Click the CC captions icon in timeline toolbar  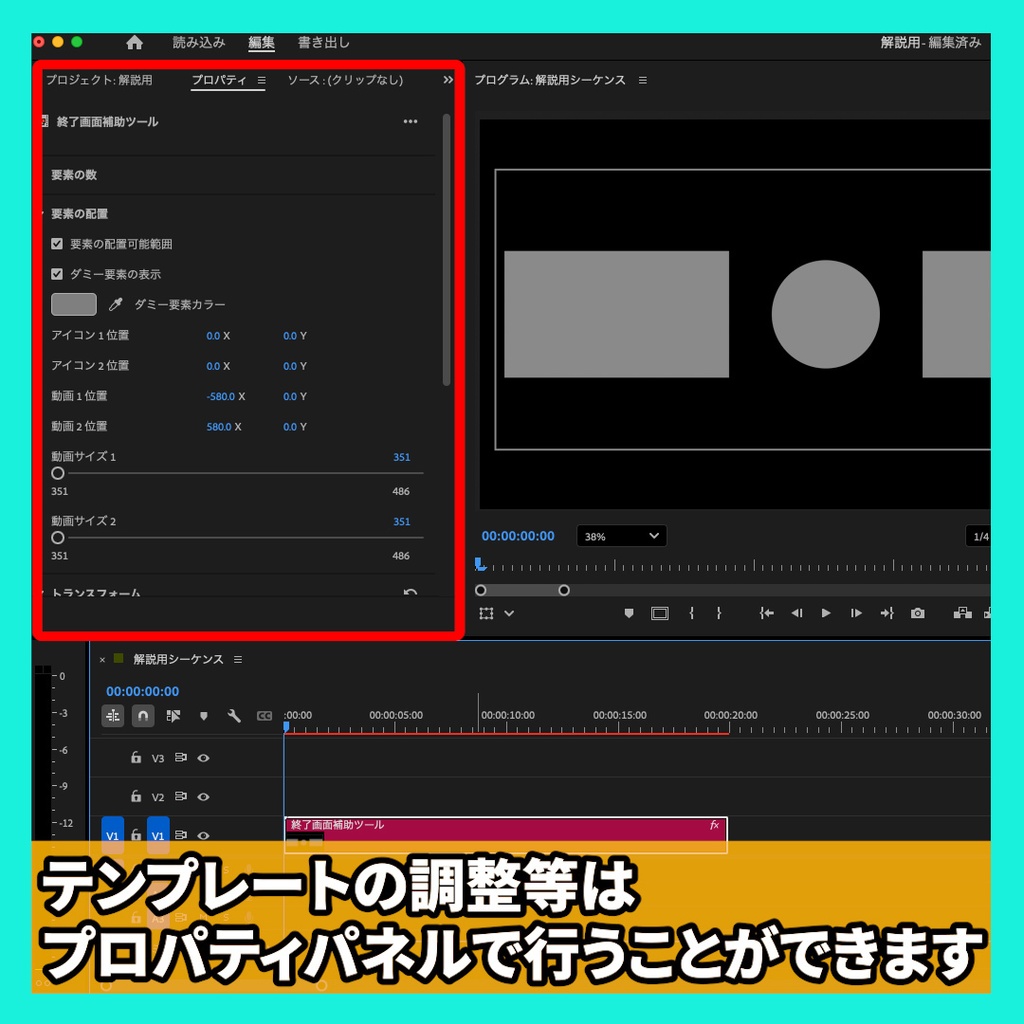click(x=263, y=716)
